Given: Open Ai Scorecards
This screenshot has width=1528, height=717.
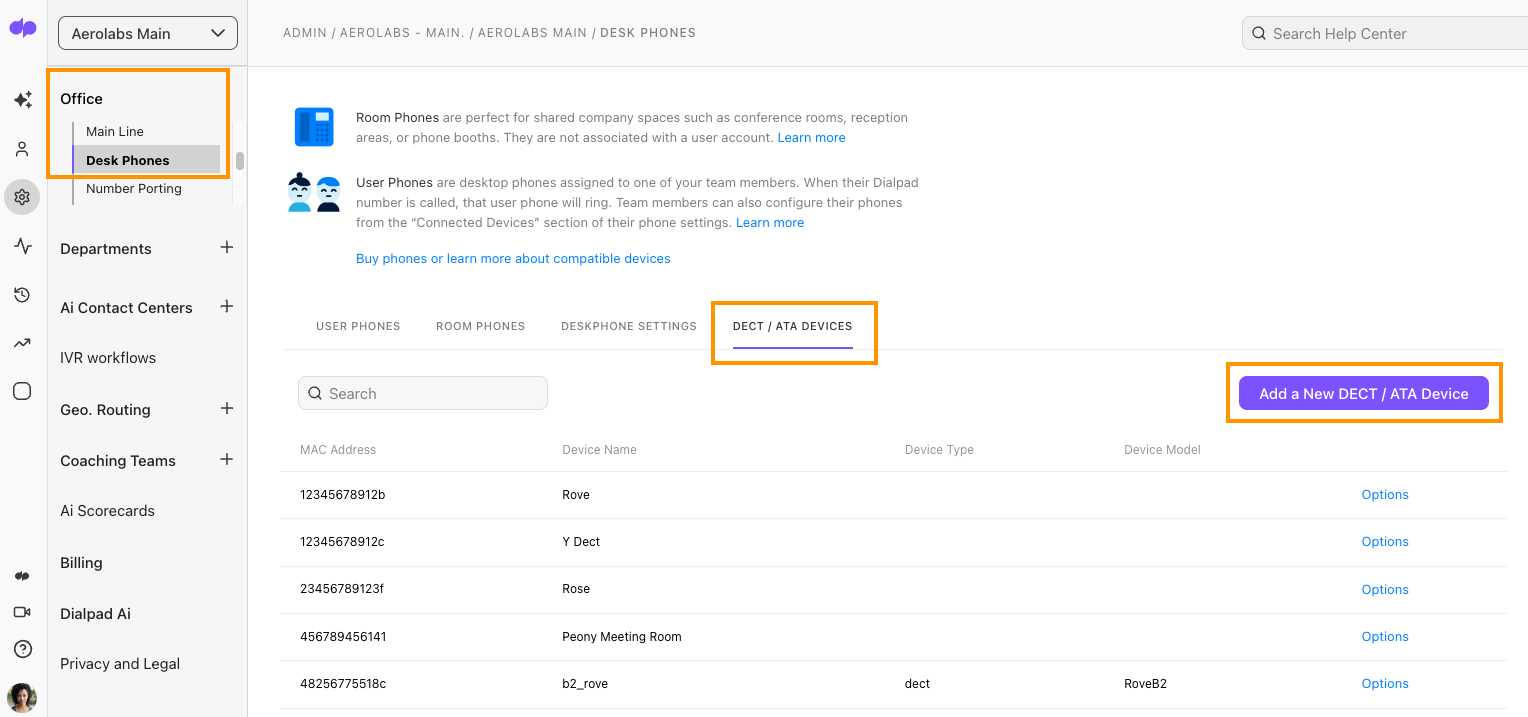Looking at the screenshot, I should (107, 510).
